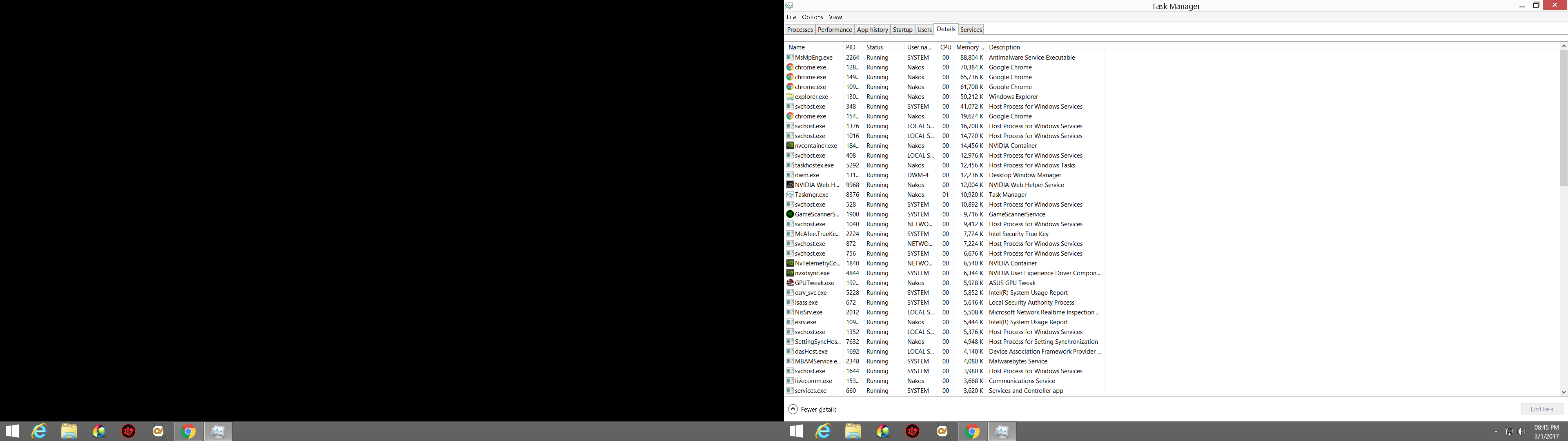Select the MBAMService process row
The image size is (1568, 441).
(x=944, y=361)
